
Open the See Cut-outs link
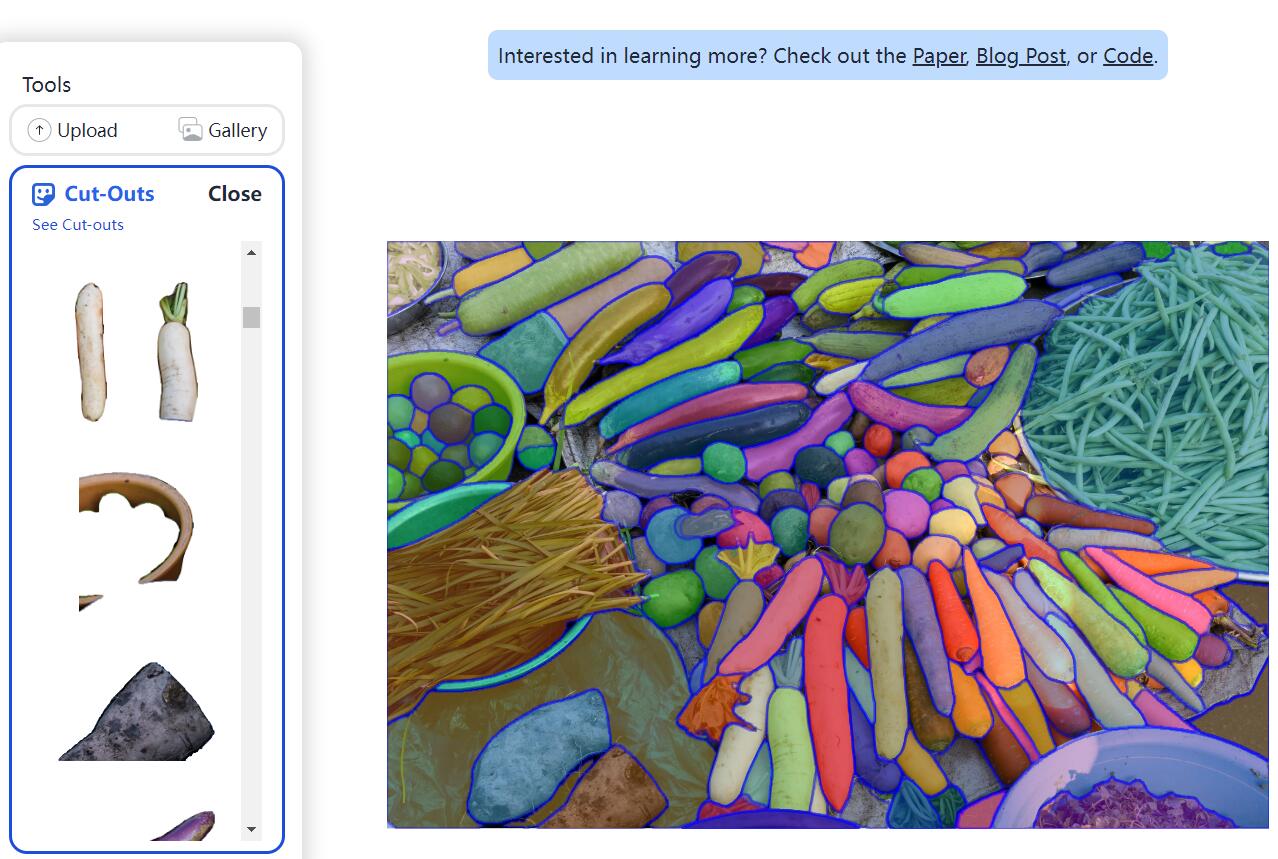(78, 224)
